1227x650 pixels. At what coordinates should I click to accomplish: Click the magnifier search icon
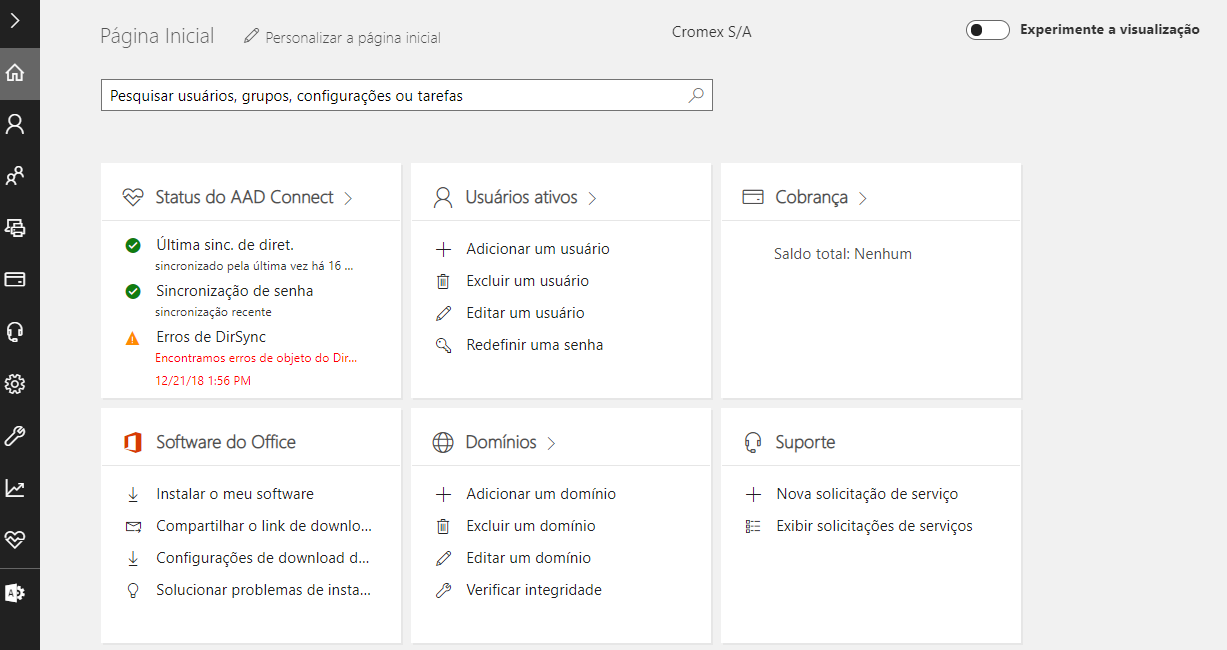pos(696,96)
